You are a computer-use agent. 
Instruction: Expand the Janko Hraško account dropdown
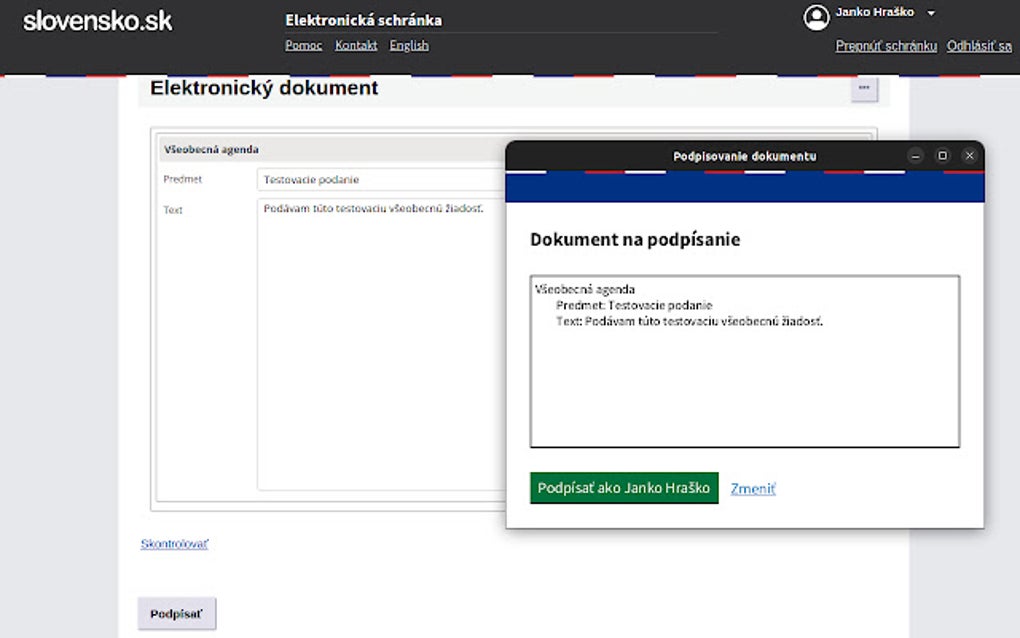[x=930, y=13]
